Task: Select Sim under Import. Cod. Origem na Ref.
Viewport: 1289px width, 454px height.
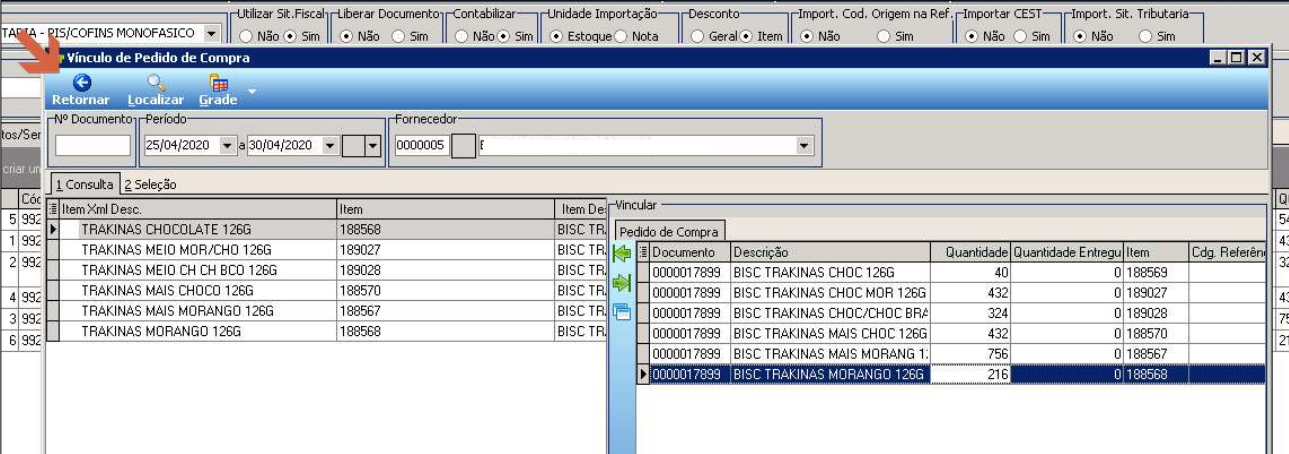Action: pos(895,36)
